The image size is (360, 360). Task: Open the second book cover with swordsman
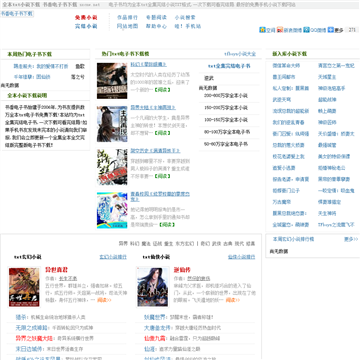(112, 124)
